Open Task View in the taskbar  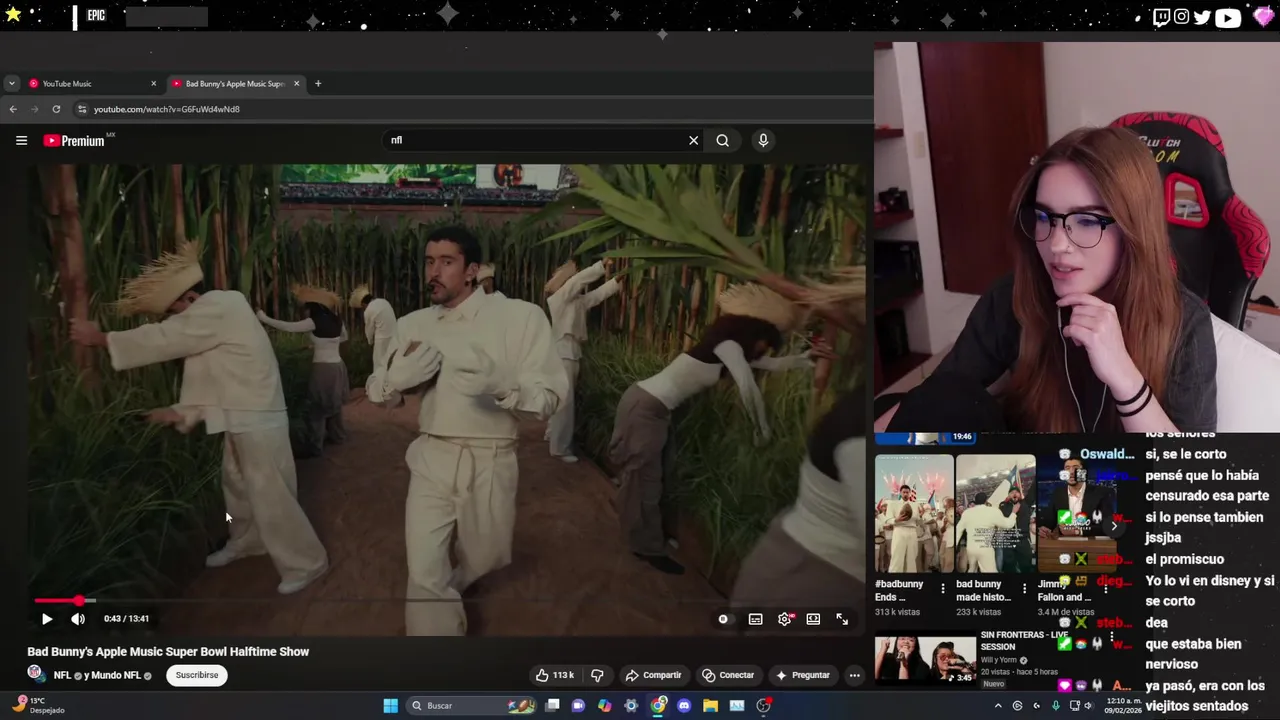click(552, 706)
